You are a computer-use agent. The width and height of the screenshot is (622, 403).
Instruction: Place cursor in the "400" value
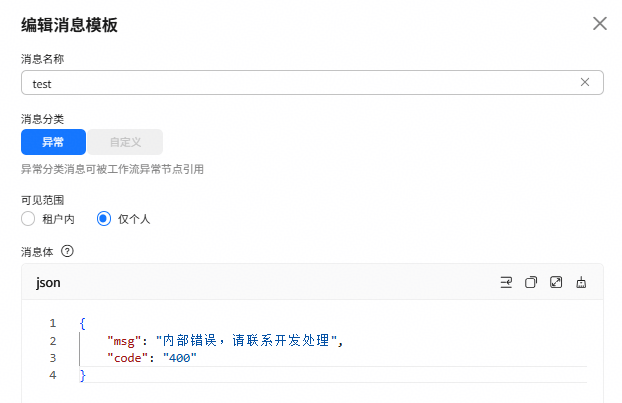tap(180, 358)
